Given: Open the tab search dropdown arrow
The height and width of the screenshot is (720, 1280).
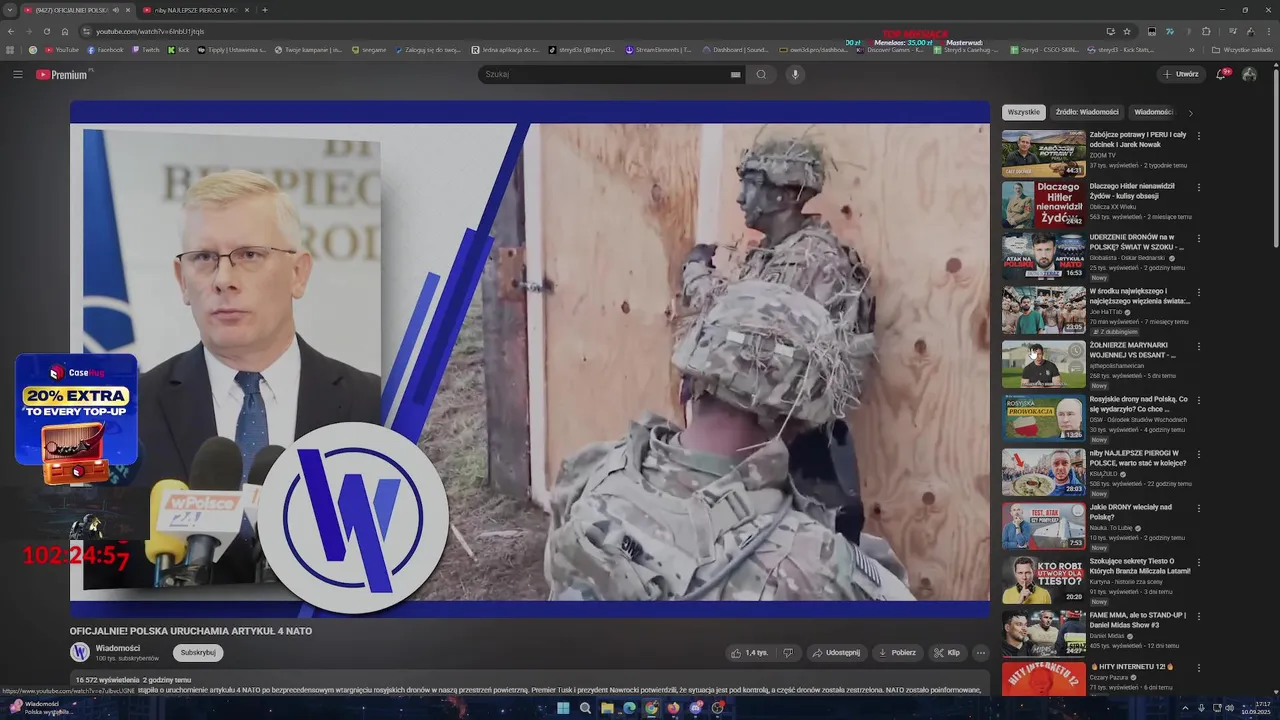Looking at the screenshot, I should click(x=12, y=10).
